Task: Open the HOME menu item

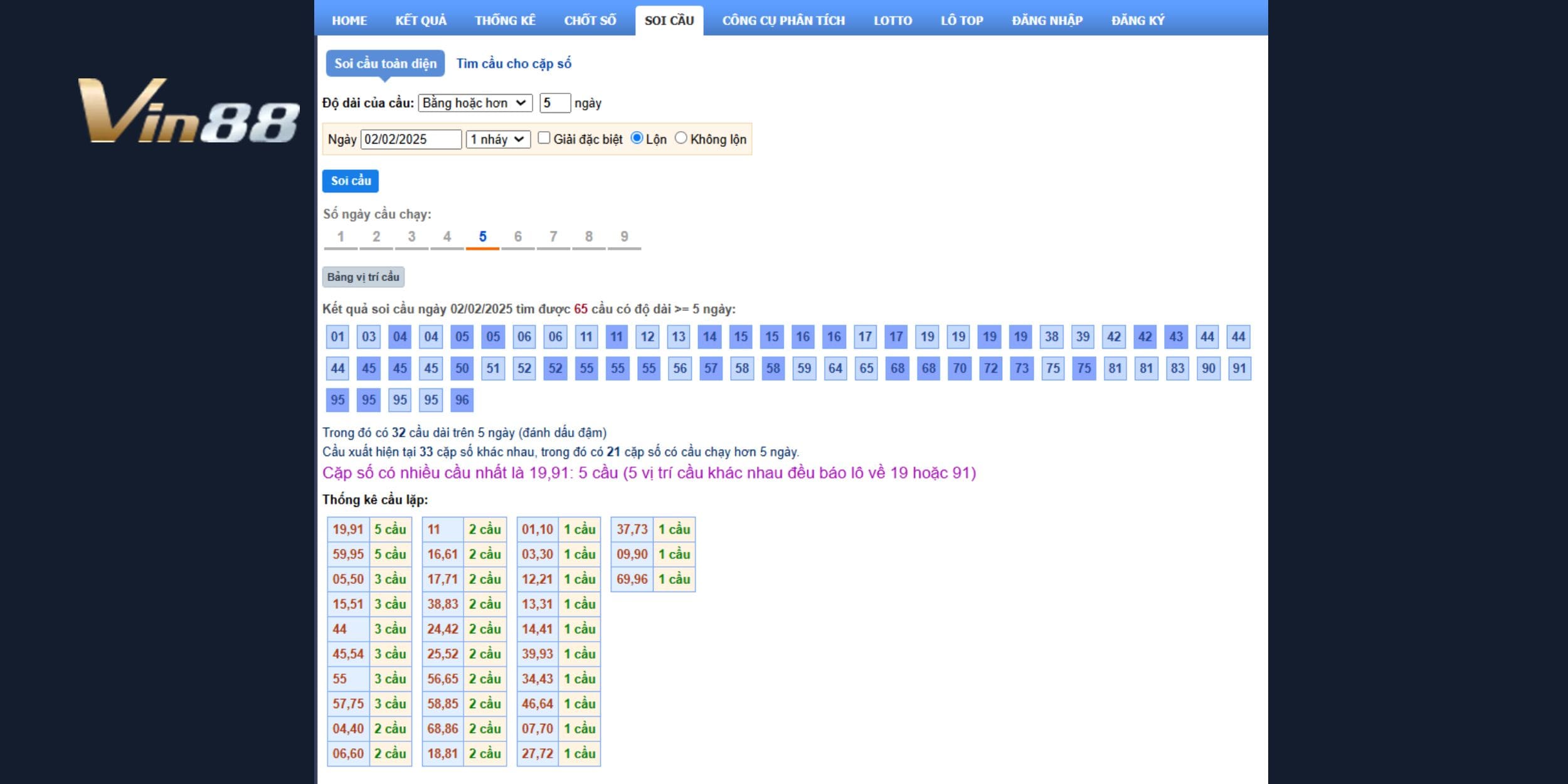Action: (x=349, y=21)
